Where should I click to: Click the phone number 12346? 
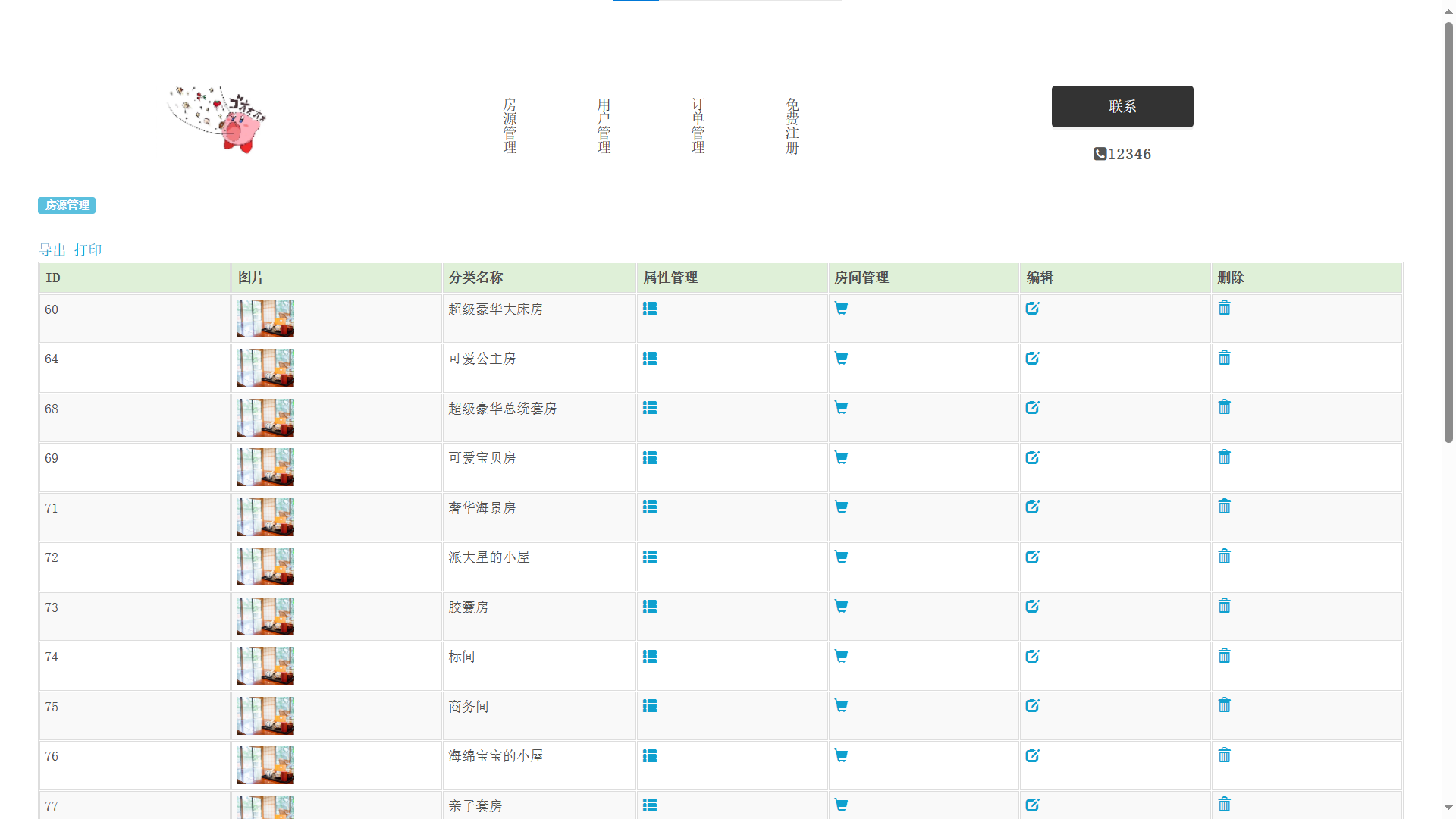tap(1130, 155)
